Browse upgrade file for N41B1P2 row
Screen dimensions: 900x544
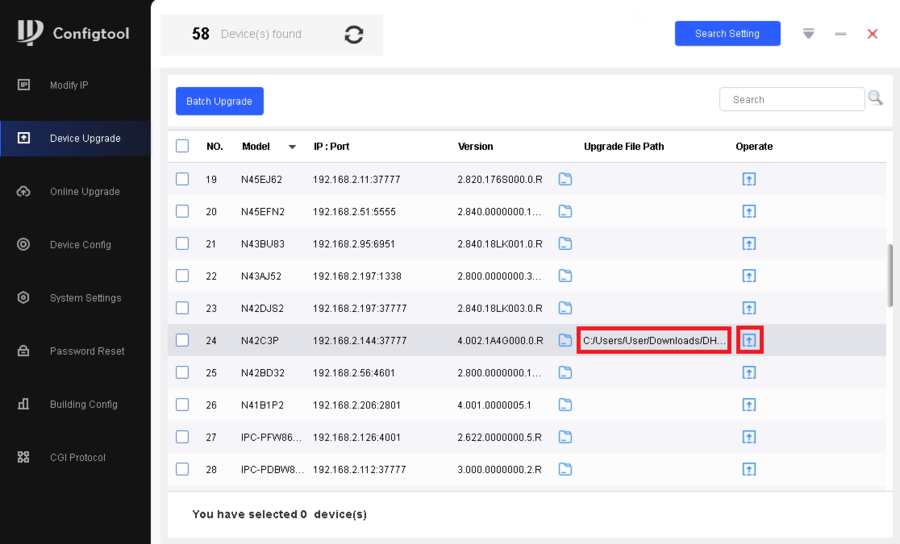click(565, 405)
